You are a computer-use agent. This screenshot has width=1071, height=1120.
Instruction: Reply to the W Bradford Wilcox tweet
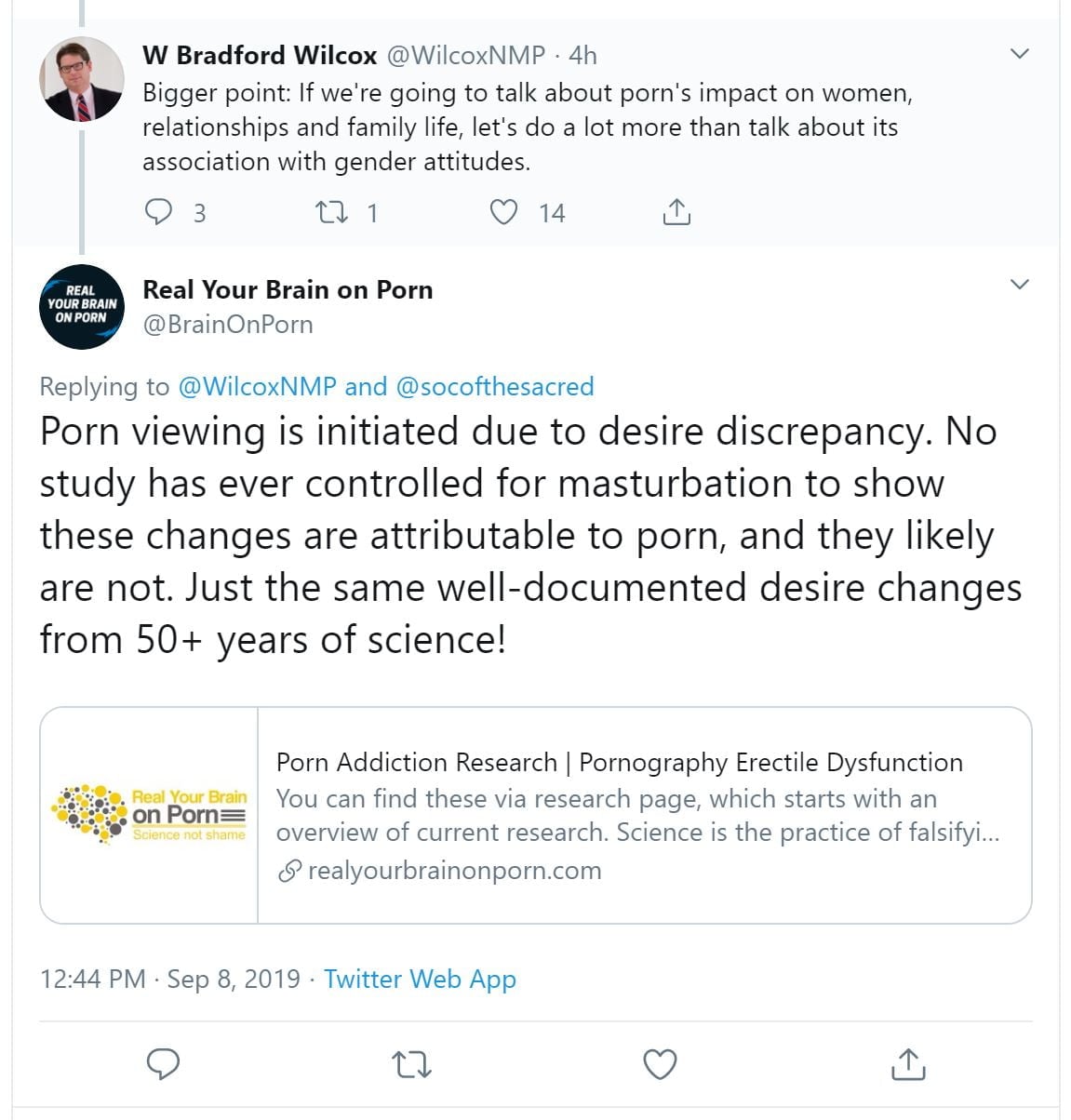coord(159,213)
